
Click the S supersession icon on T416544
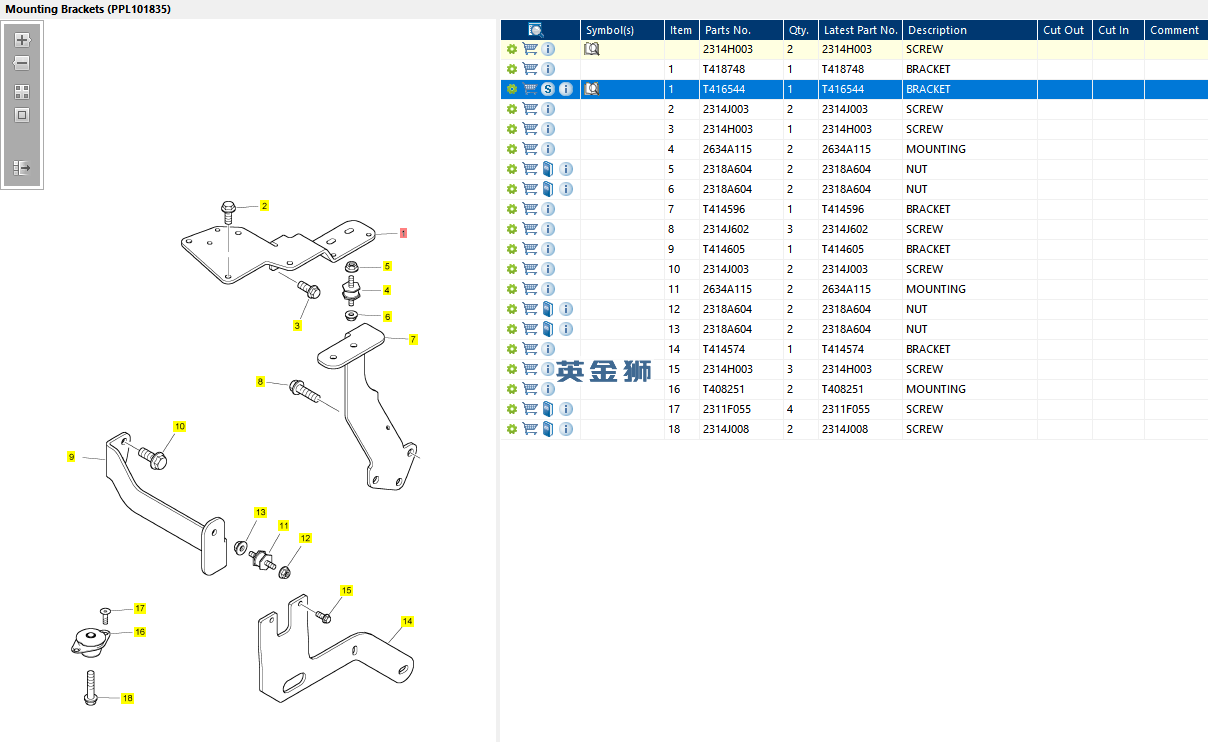pos(548,89)
